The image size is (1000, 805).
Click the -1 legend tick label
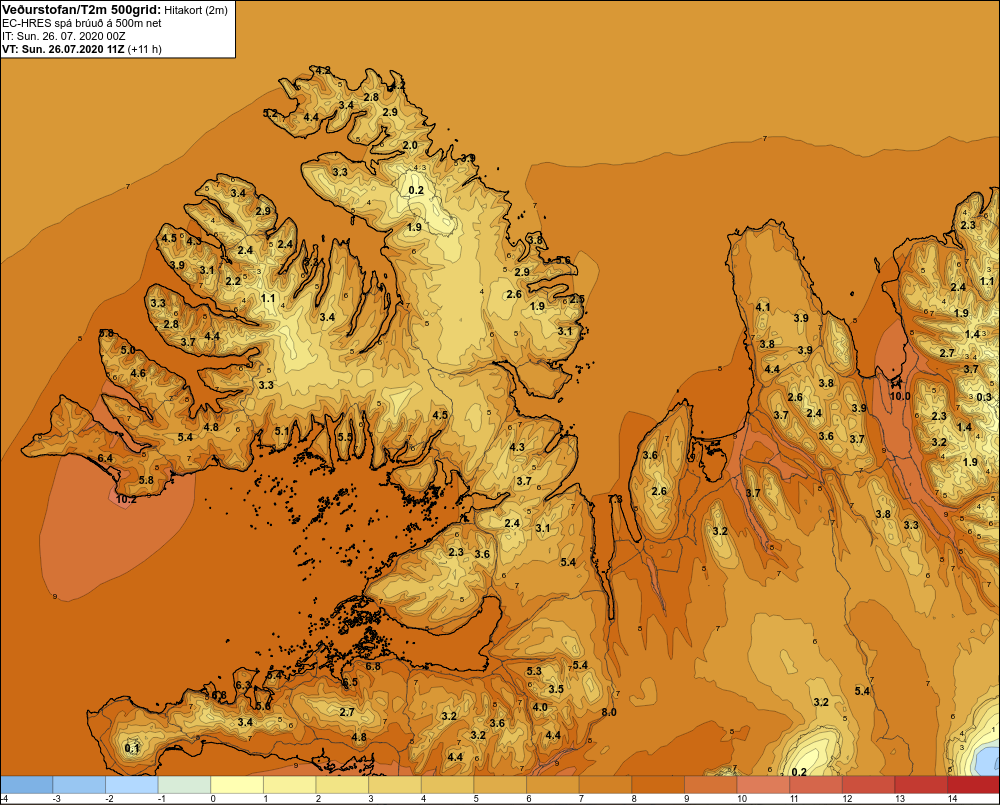pos(161,799)
